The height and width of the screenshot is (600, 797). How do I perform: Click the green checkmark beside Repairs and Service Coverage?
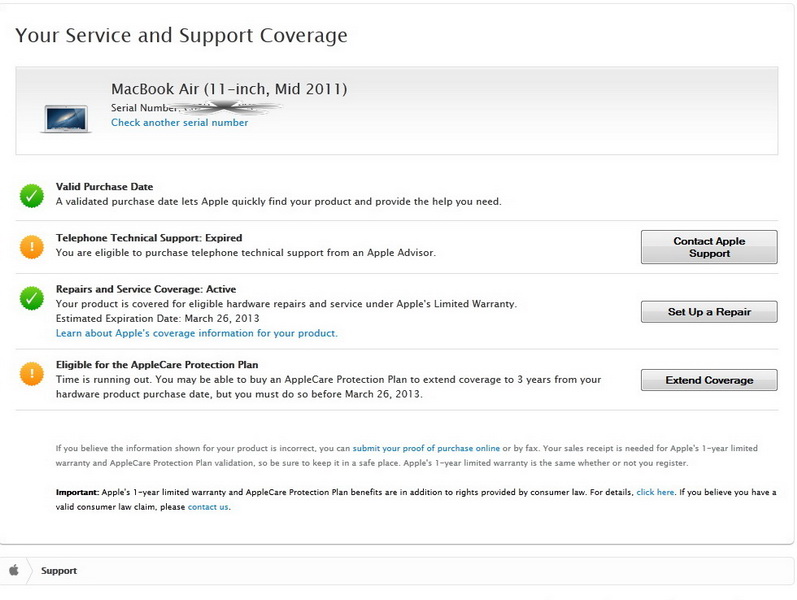[x=32, y=298]
